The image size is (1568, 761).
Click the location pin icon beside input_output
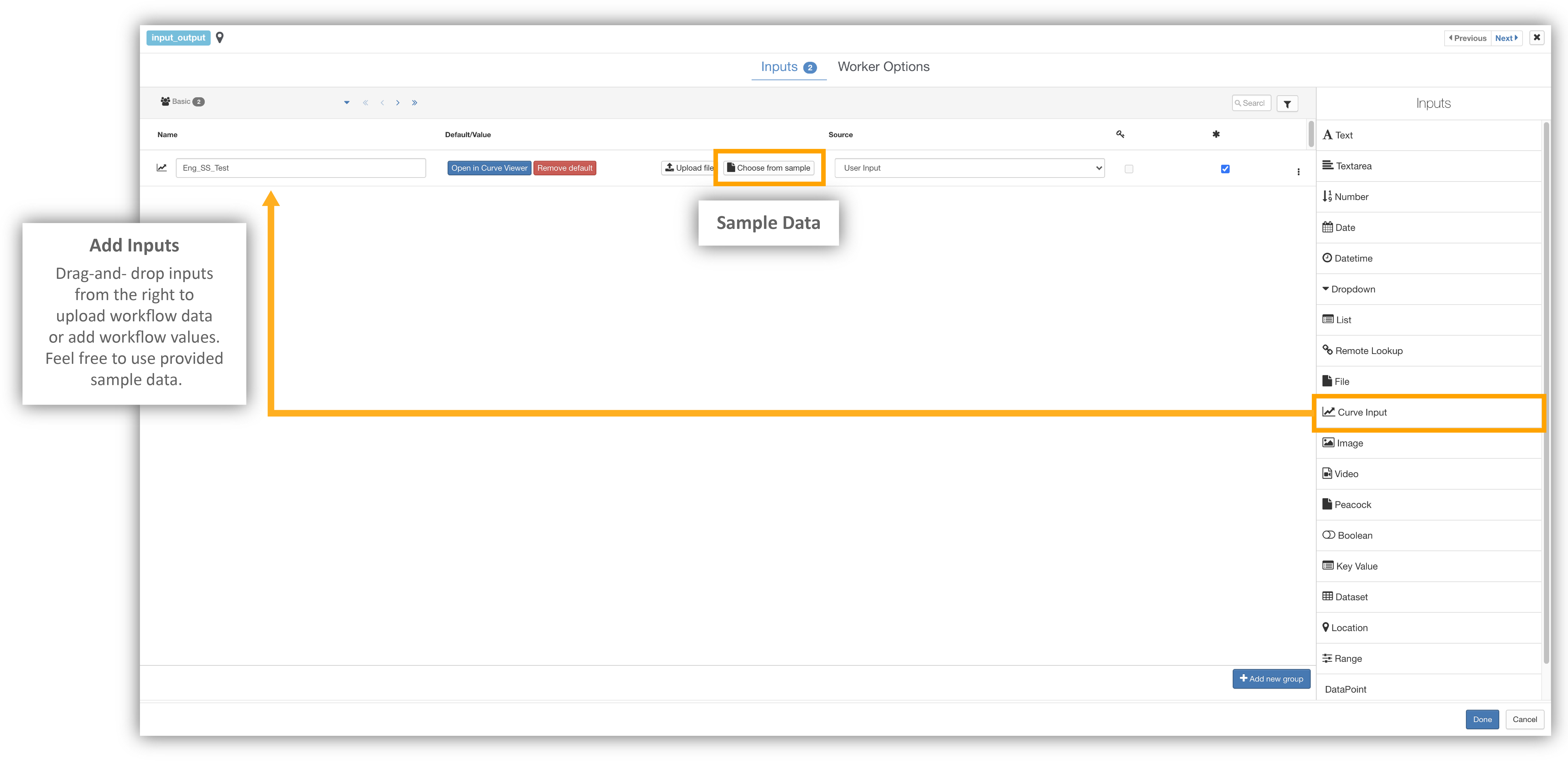(x=220, y=38)
